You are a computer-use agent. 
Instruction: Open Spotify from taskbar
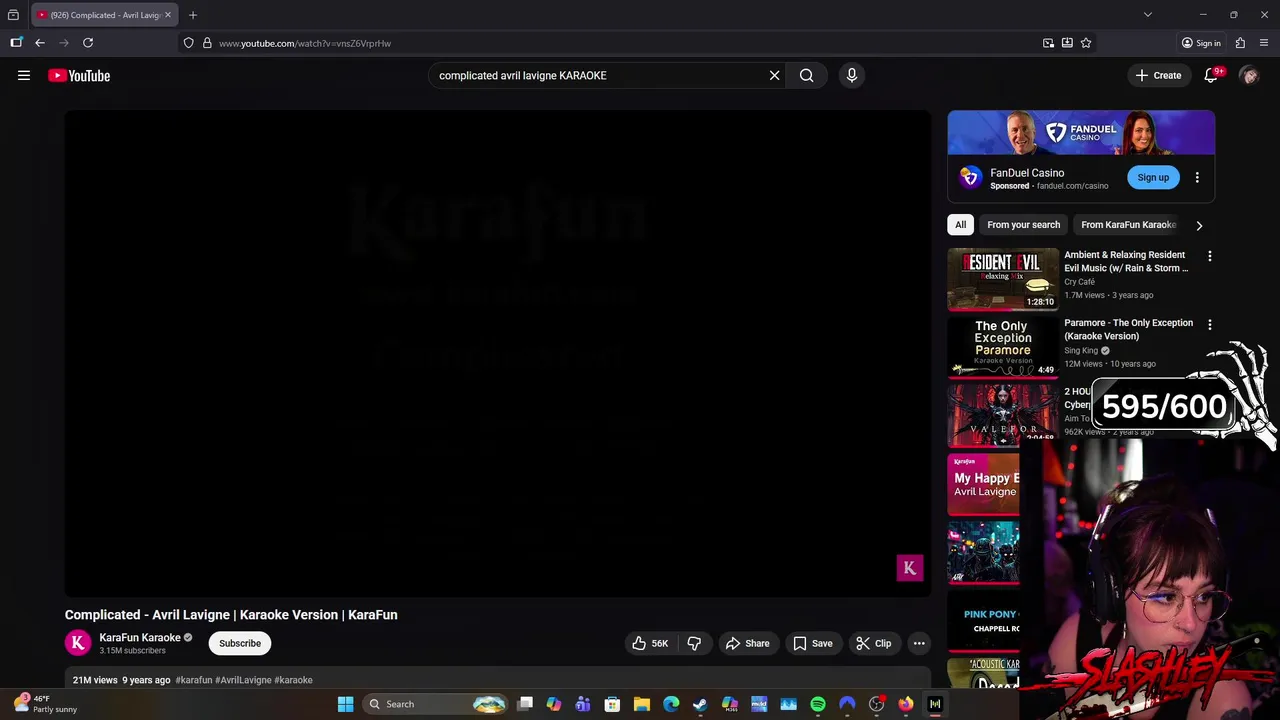tap(818, 704)
